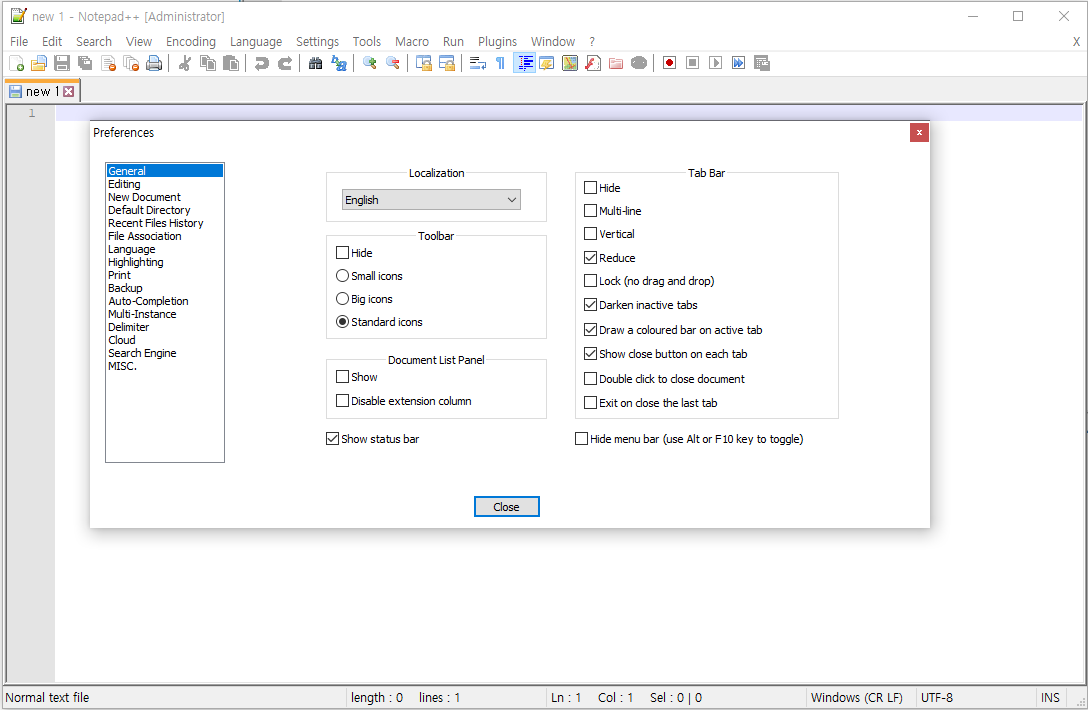Uncheck Show status bar
This screenshot has width=1088, height=710.
332,439
